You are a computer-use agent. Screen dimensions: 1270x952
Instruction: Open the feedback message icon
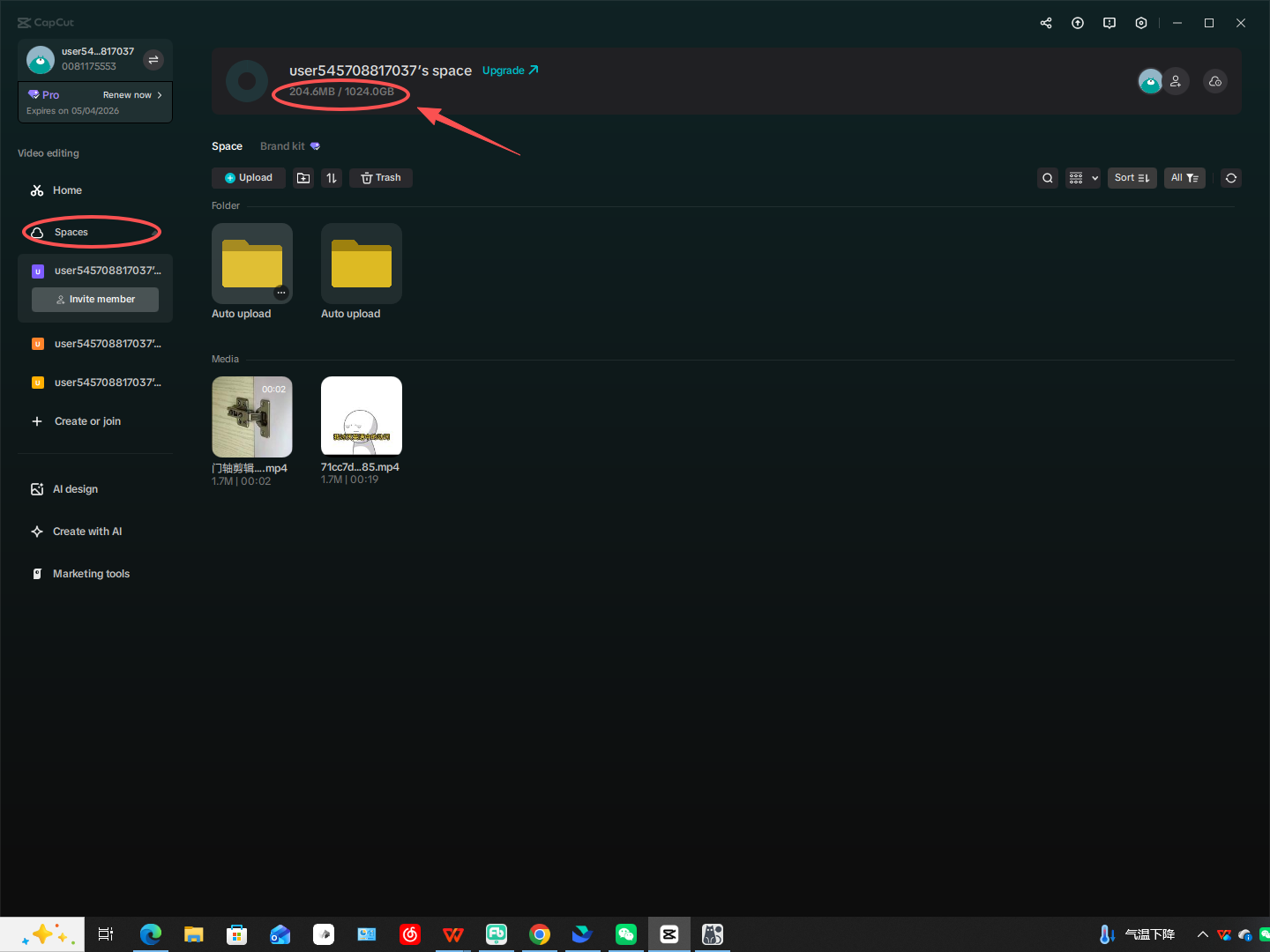click(1109, 23)
